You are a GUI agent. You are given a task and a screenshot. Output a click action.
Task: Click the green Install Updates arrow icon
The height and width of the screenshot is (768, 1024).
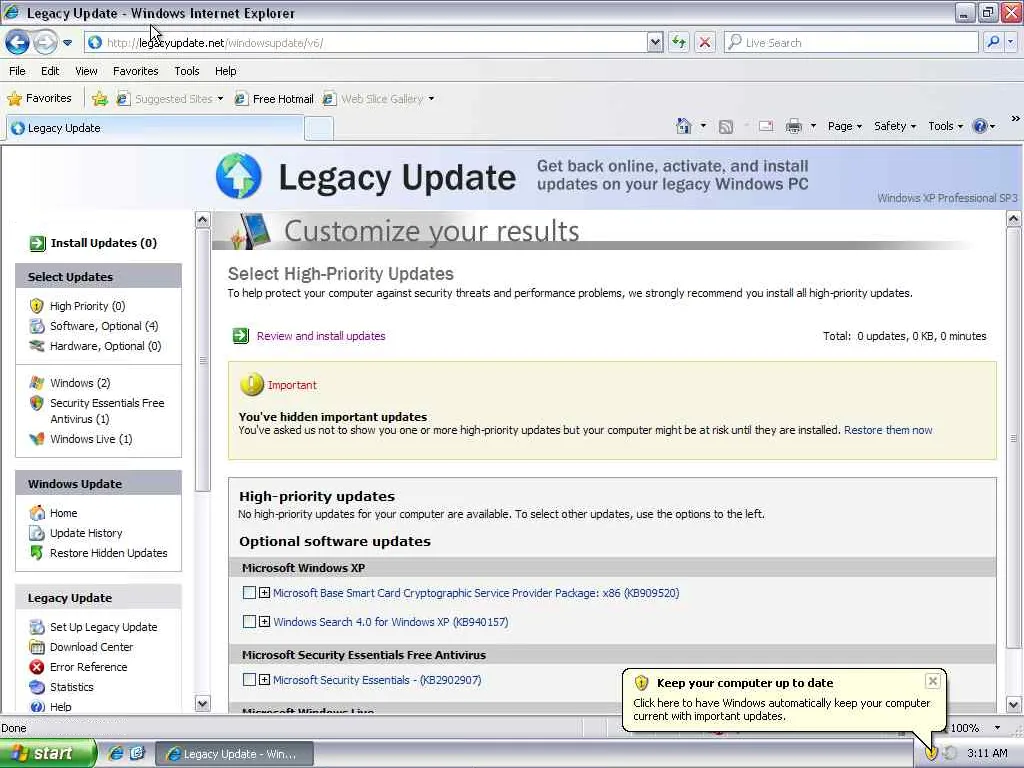click(x=37, y=244)
